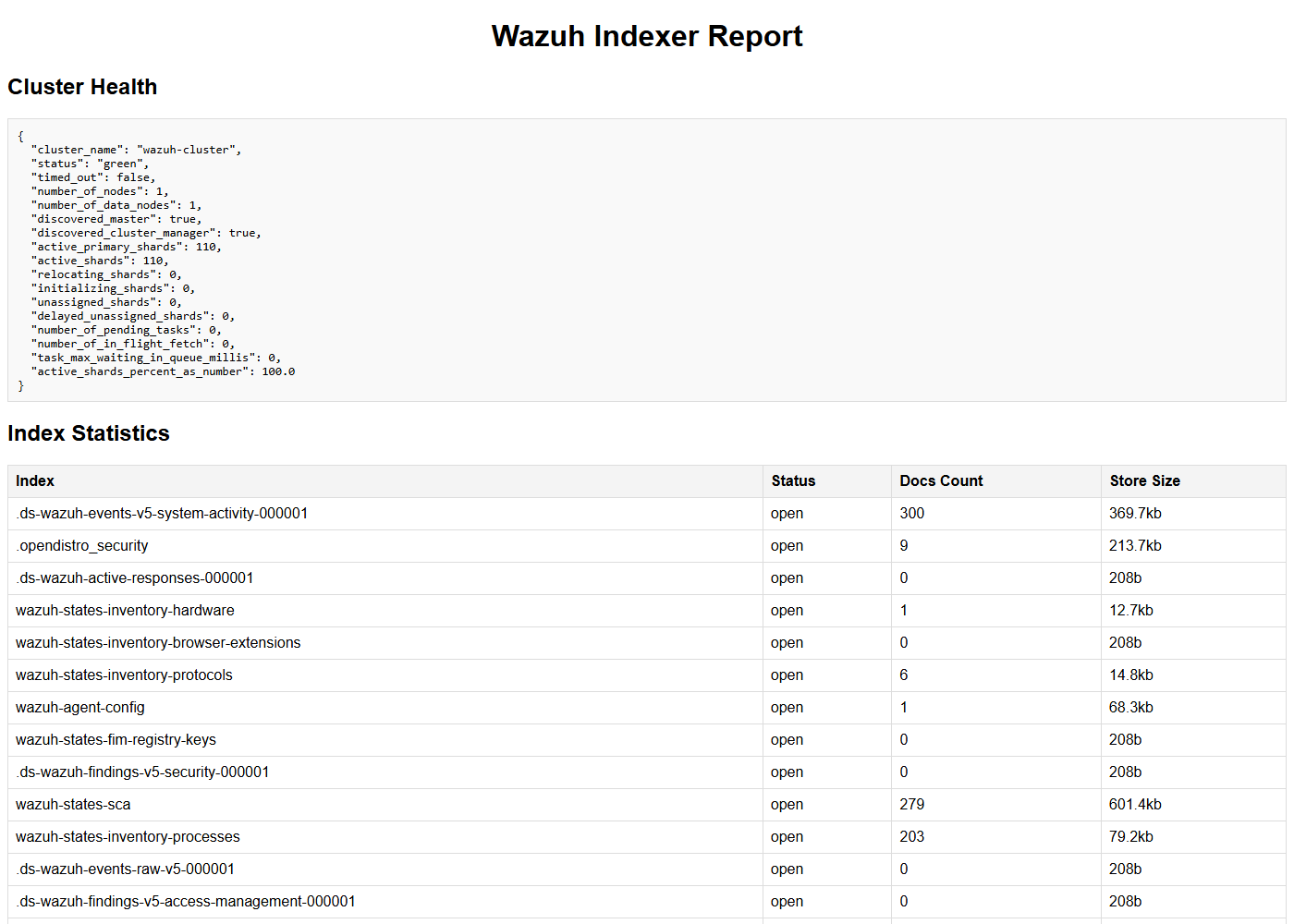Viewport: 1294px width, 924px height.
Task: Click open status for .opendistro_security
Action: [x=787, y=546]
